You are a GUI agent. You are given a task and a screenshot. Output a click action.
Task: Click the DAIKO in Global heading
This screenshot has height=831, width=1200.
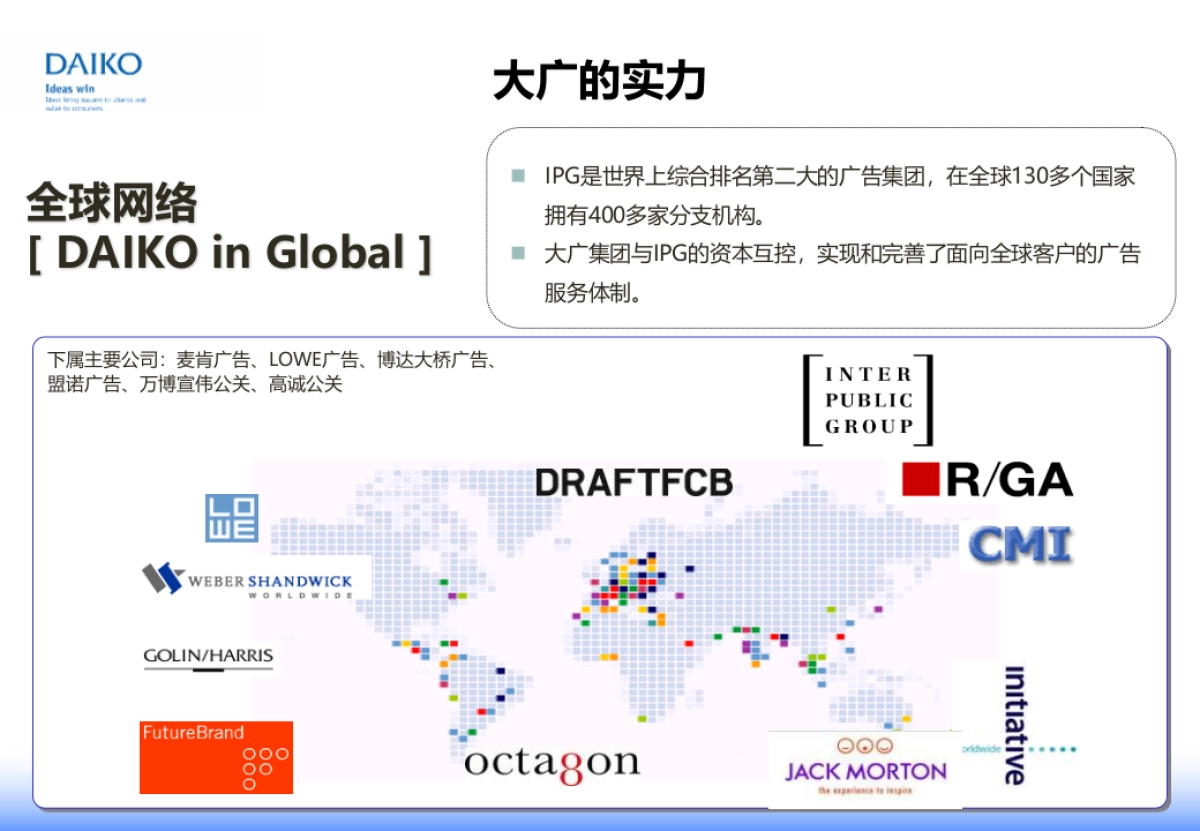pyautogui.click(x=230, y=252)
